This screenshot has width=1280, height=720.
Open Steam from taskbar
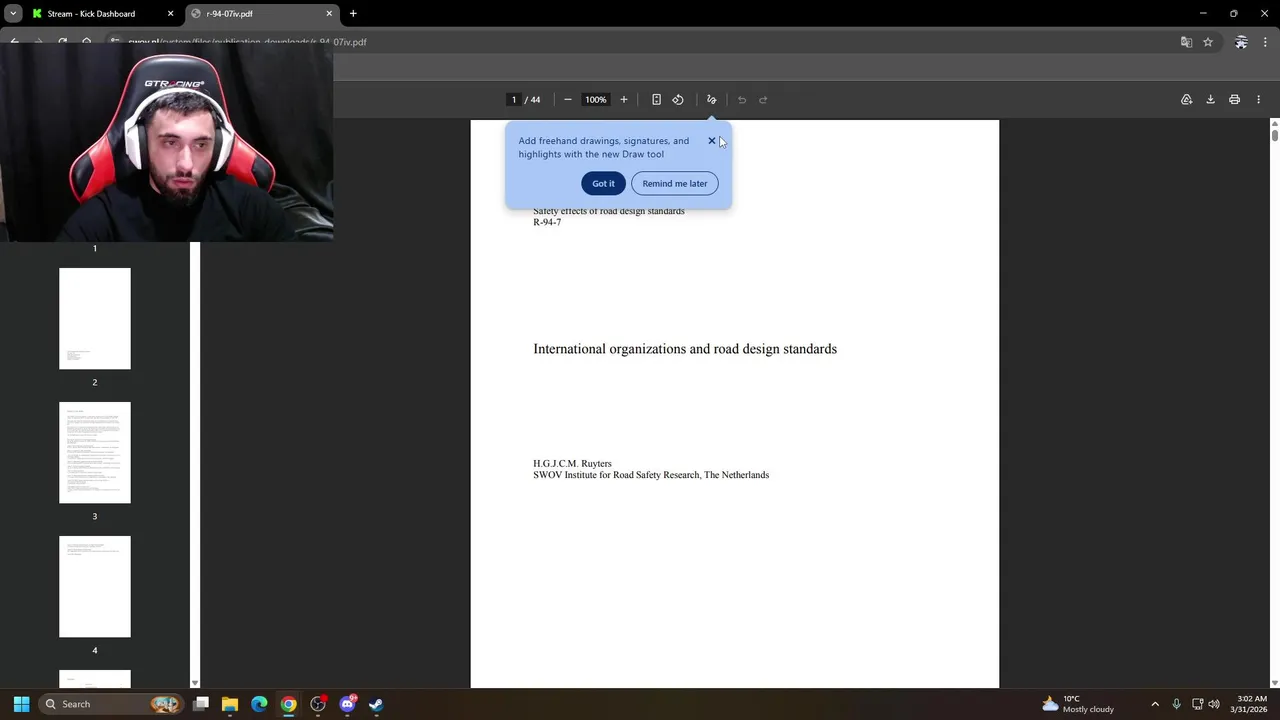(x=376, y=704)
